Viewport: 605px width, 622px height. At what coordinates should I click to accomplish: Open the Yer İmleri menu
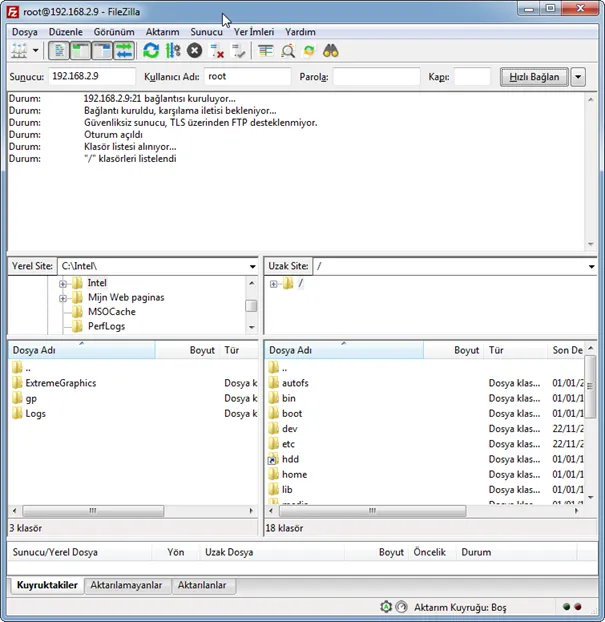254,32
